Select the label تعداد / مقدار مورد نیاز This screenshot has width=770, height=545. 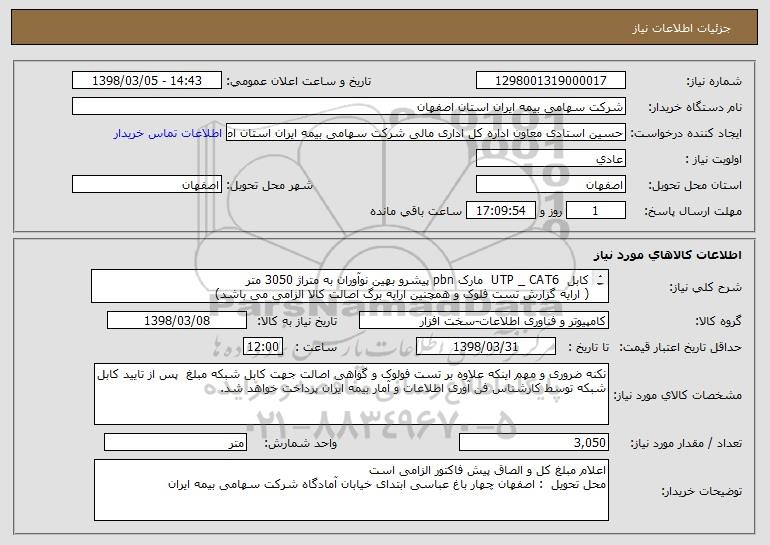(x=686, y=444)
